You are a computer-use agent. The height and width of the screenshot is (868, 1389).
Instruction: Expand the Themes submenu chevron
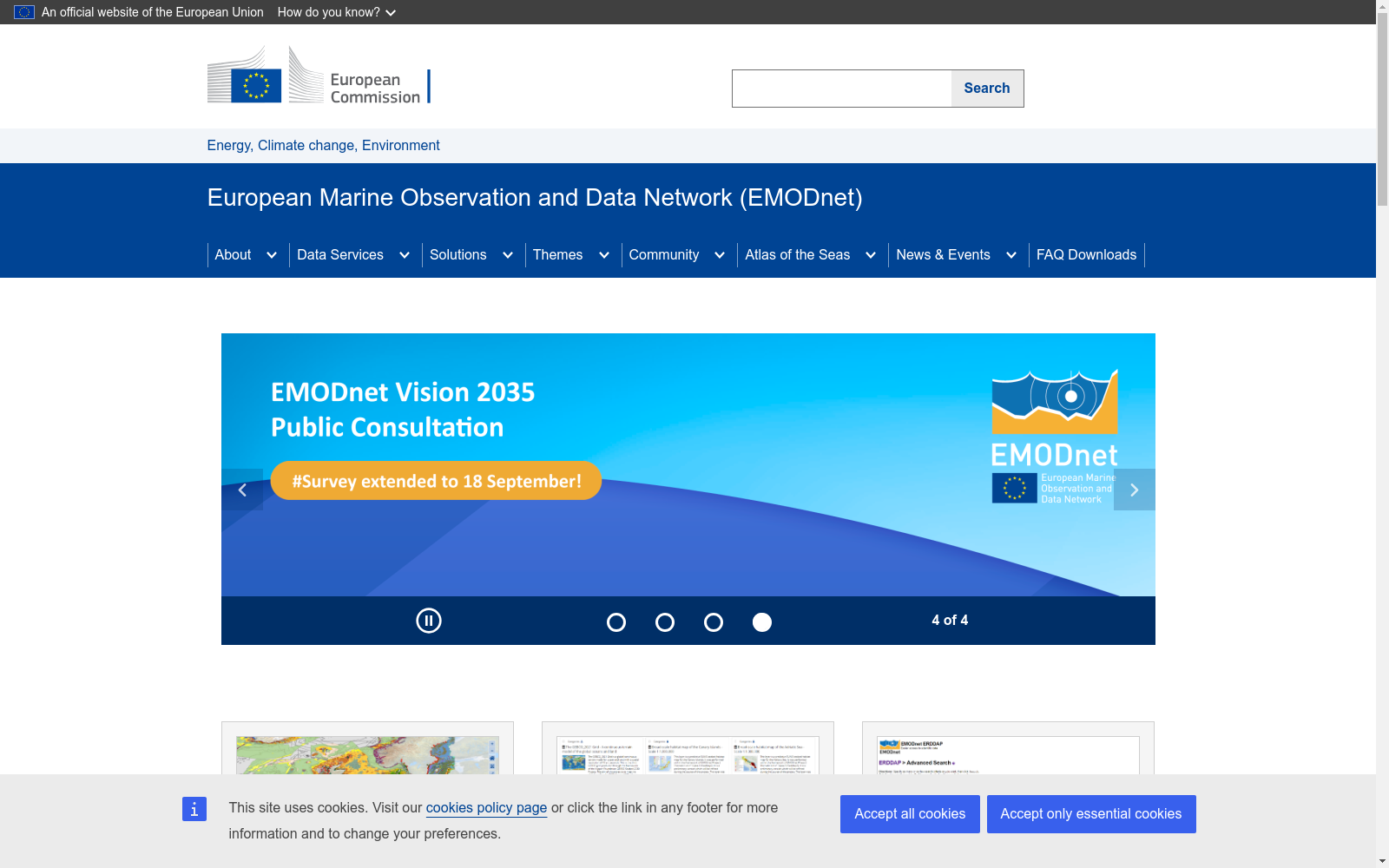pyautogui.click(x=604, y=255)
